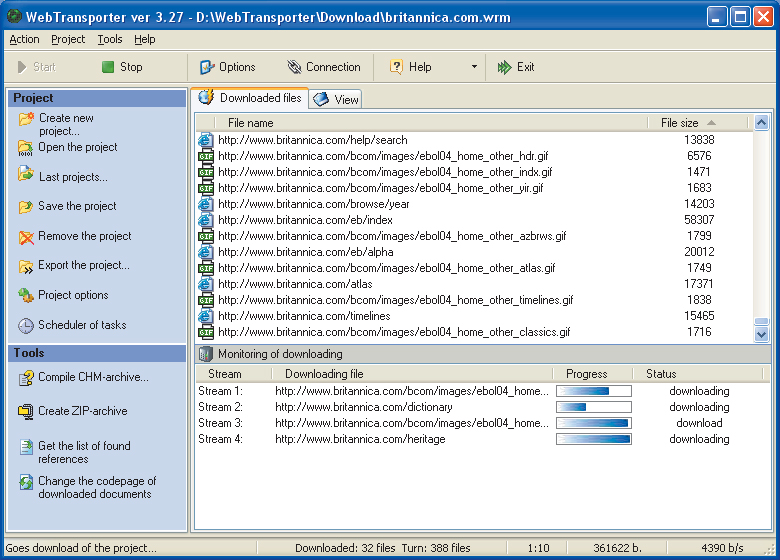This screenshot has height=560, width=780.
Task: Open the Action menu
Action: [24, 39]
